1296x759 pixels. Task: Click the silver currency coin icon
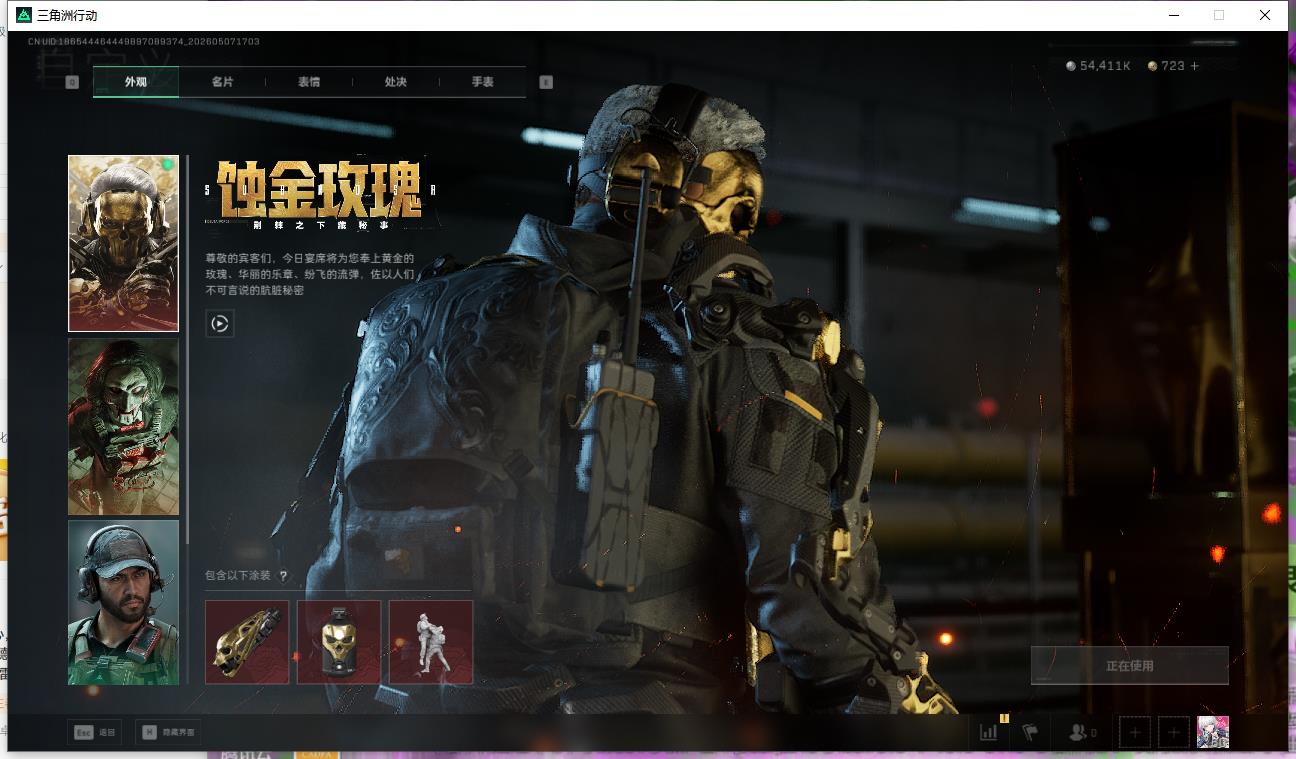(1071, 66)
